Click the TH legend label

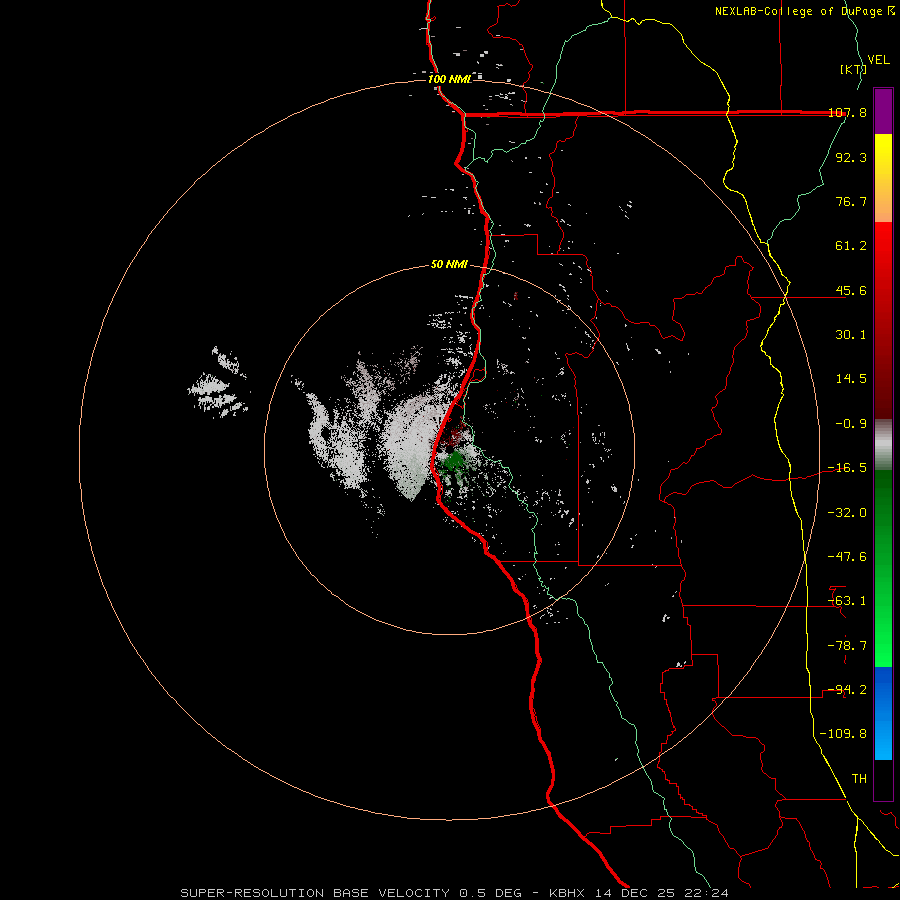(859, 779)
